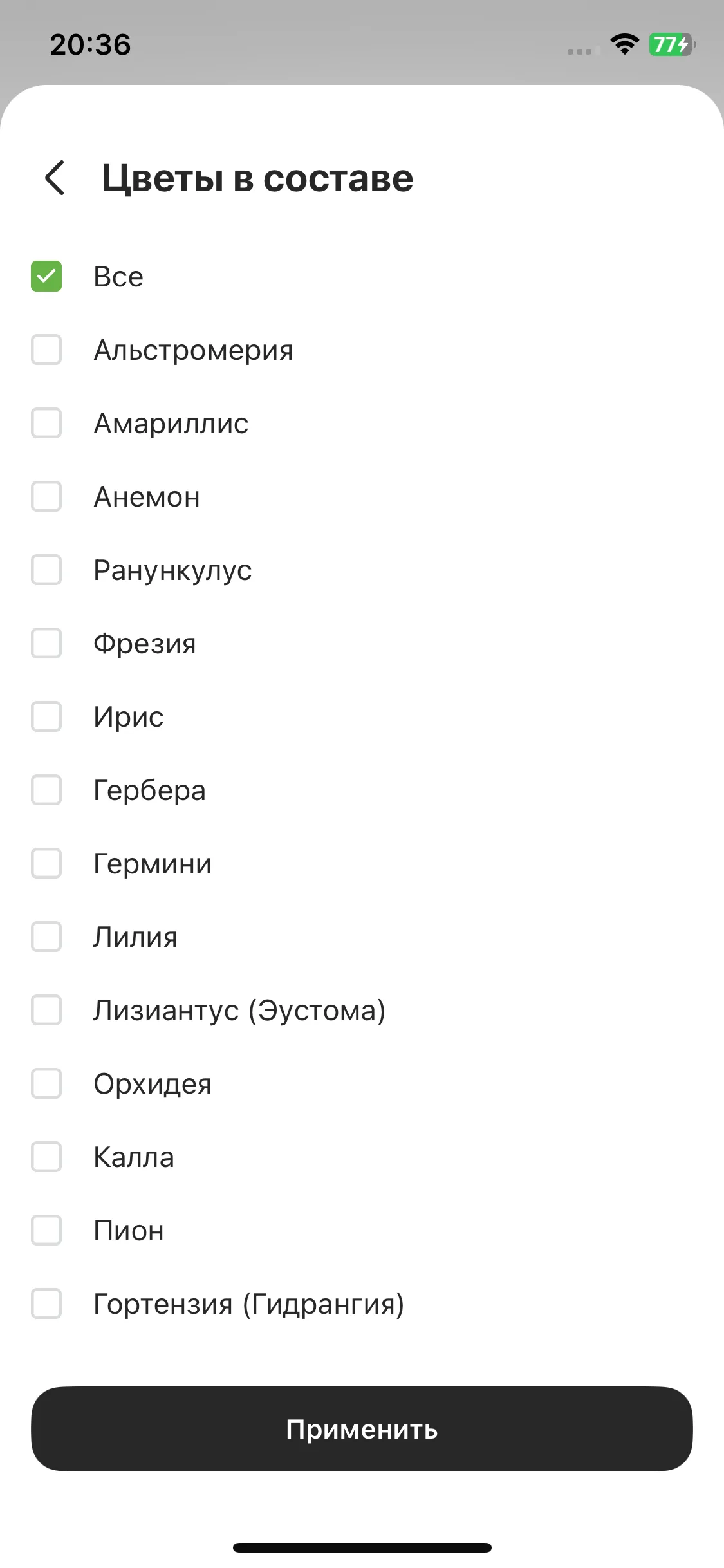Image resolution: width=724 pixels, height=1568 pixels.
Task: Check the Калла checkbox
Action: (x=46, y=1157)
